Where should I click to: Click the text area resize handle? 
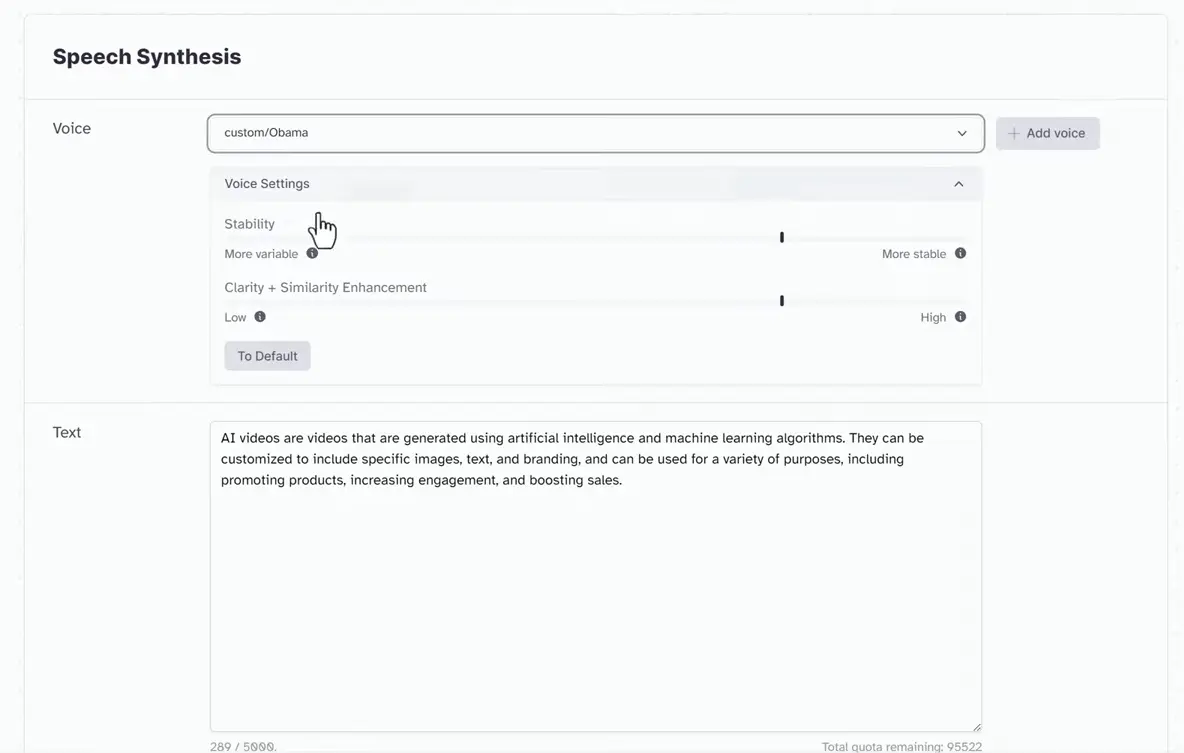pos(976,727)
